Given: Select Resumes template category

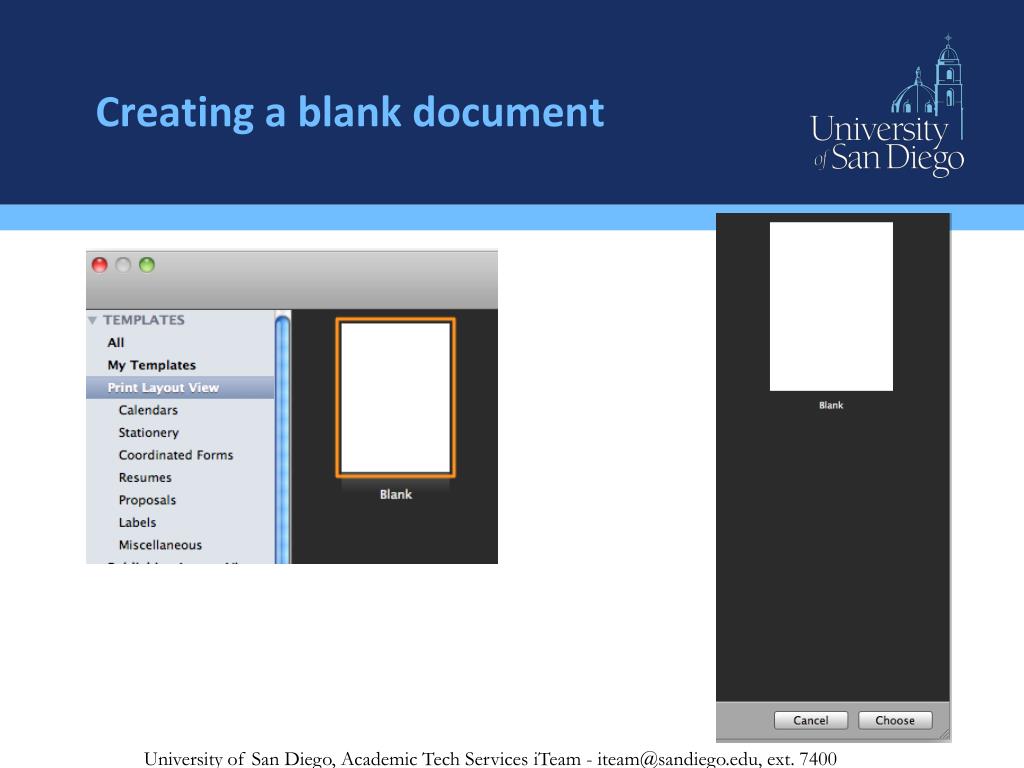Looking at the screenshot, I should pyautogui.click(x=145, y=477).
